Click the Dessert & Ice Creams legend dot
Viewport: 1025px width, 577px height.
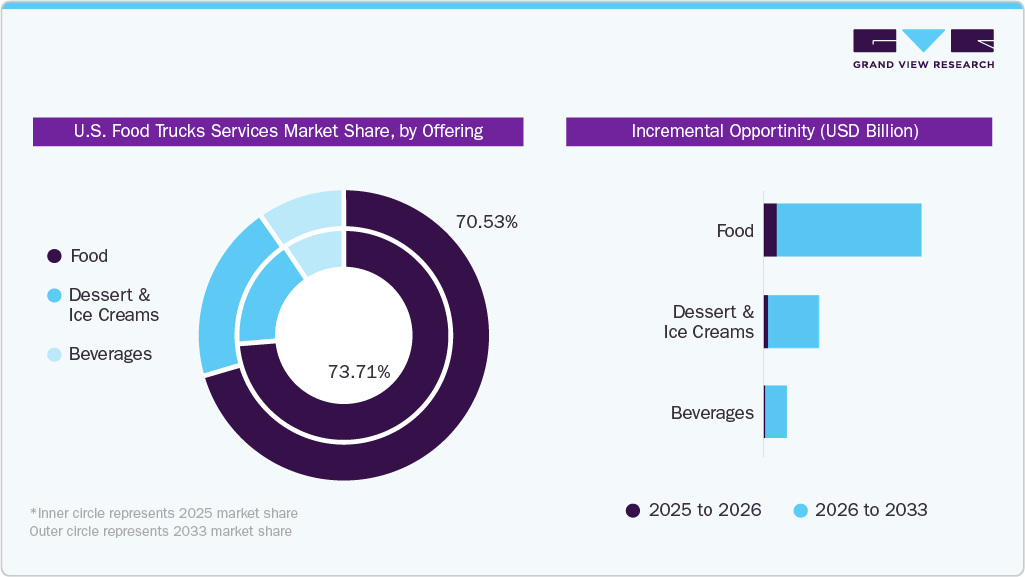54,295
